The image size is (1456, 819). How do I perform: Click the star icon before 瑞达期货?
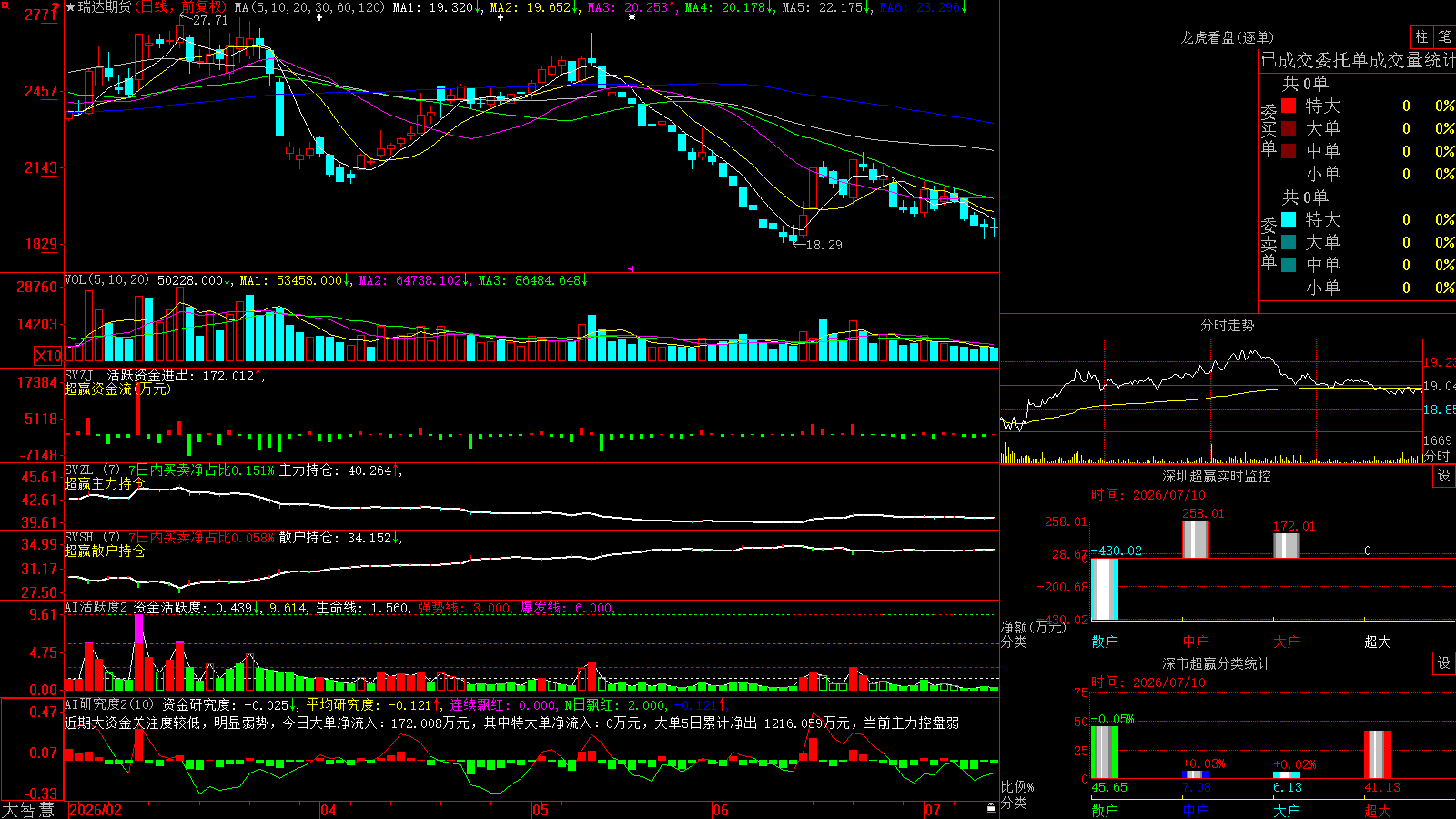click(71, 7)
